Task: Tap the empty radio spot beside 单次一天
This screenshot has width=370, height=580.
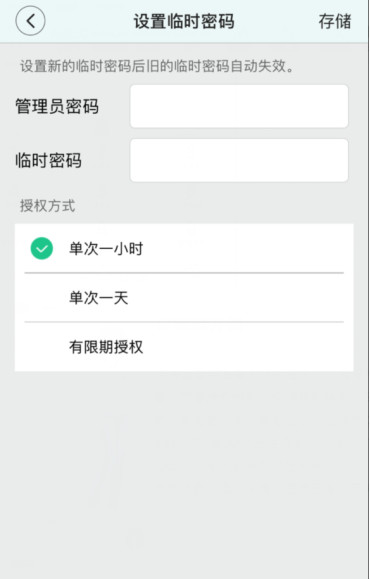Action: click(42, 298)
